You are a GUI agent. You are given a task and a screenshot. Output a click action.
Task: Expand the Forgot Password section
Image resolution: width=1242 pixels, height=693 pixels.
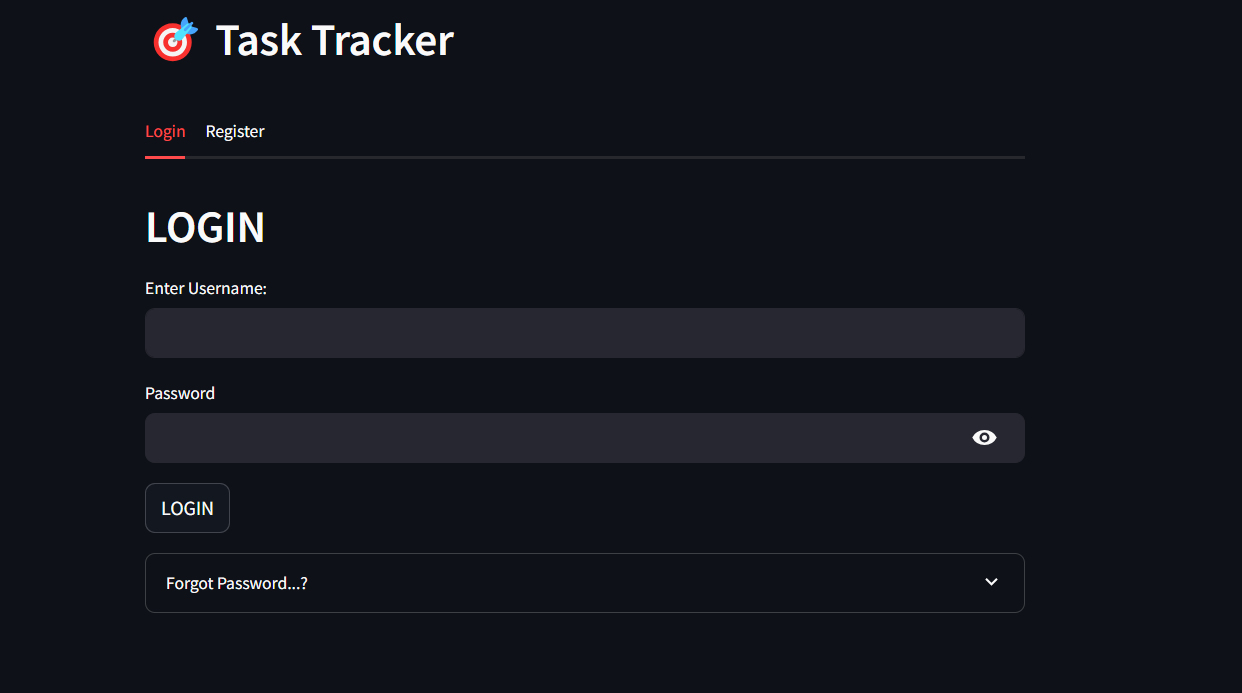pos(584,583)
